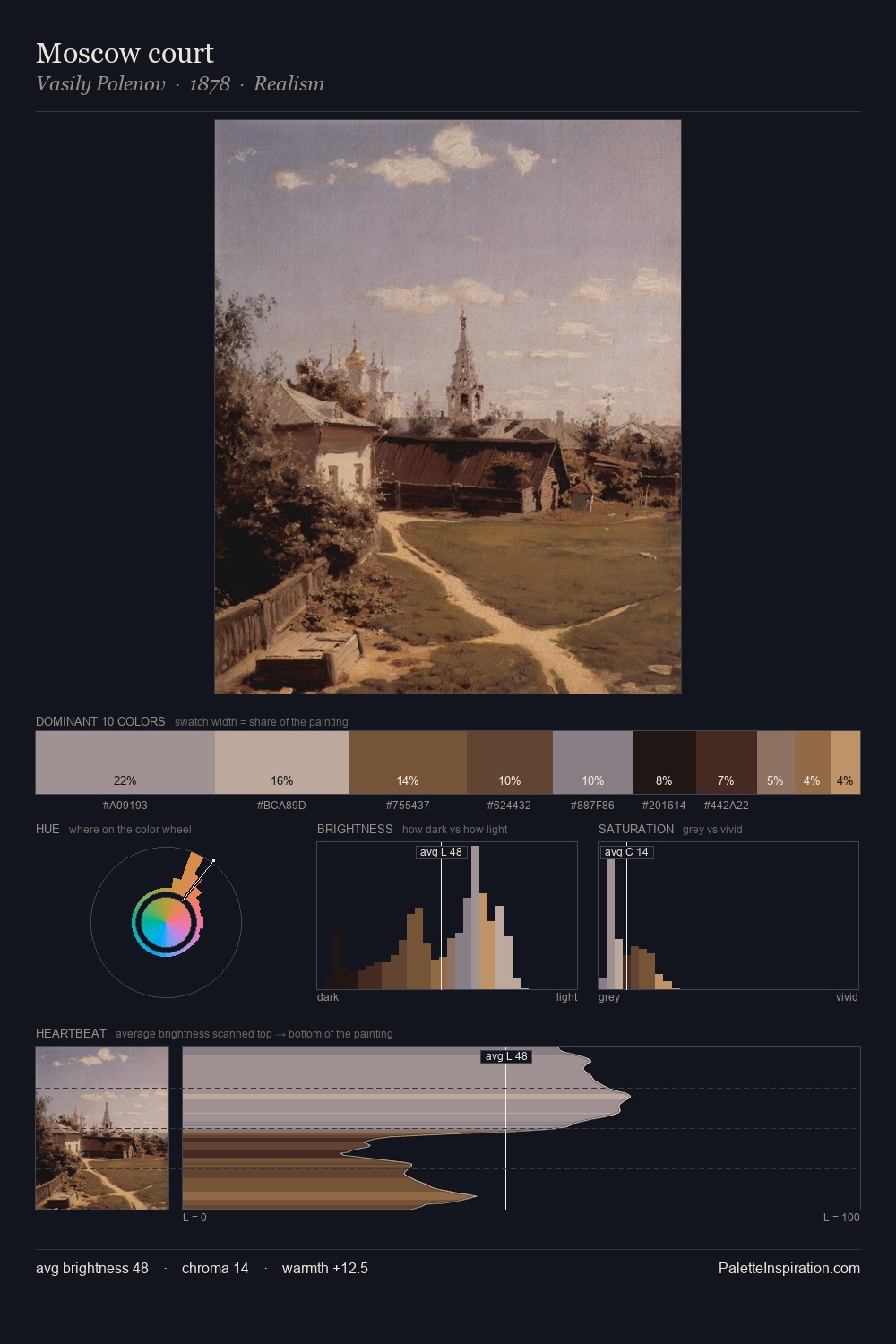896x1344 pixels.
Task: Click the 'vivid' axis label
Action: click(x=847, y=997)
